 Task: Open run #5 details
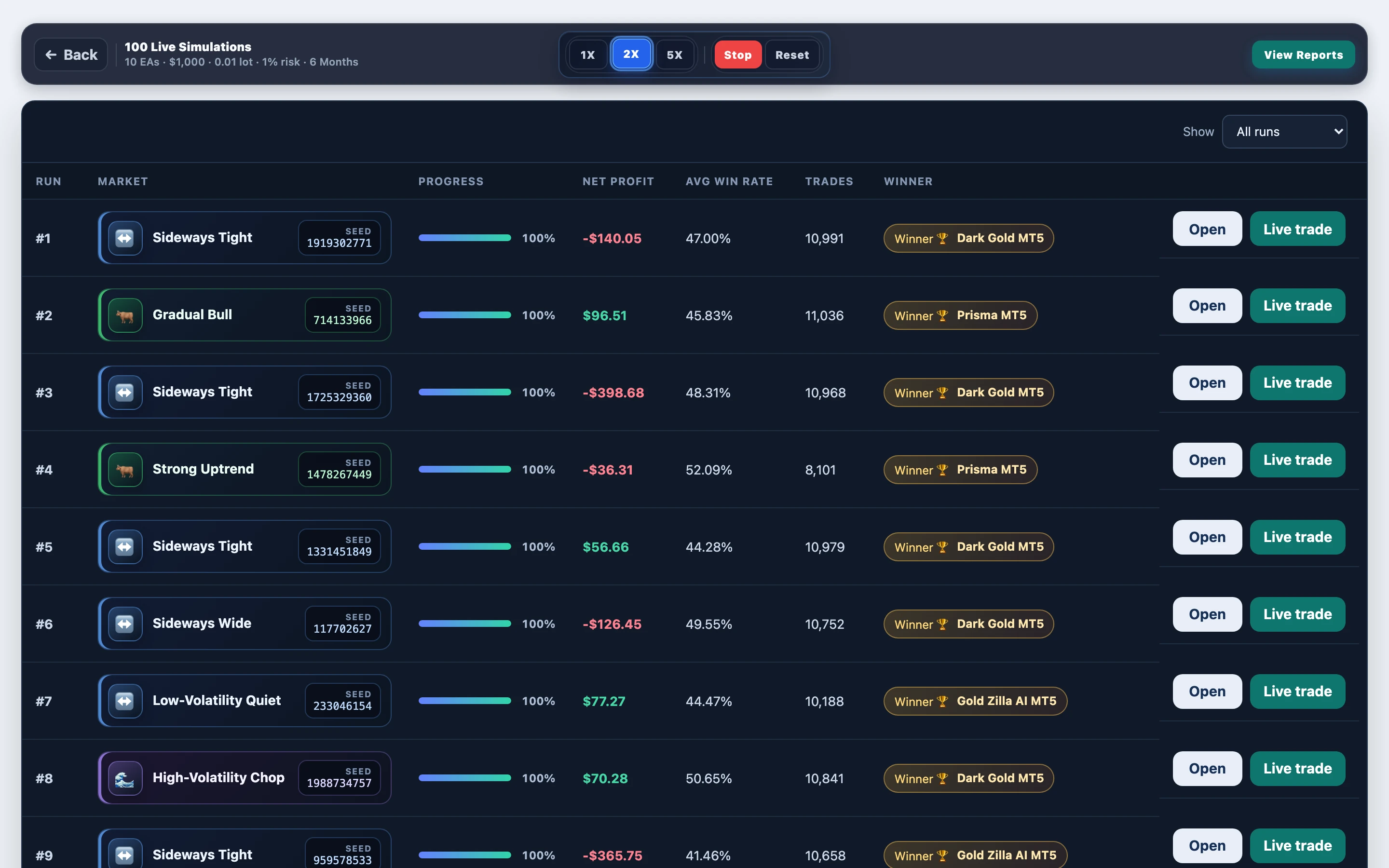click(1207, 537)
